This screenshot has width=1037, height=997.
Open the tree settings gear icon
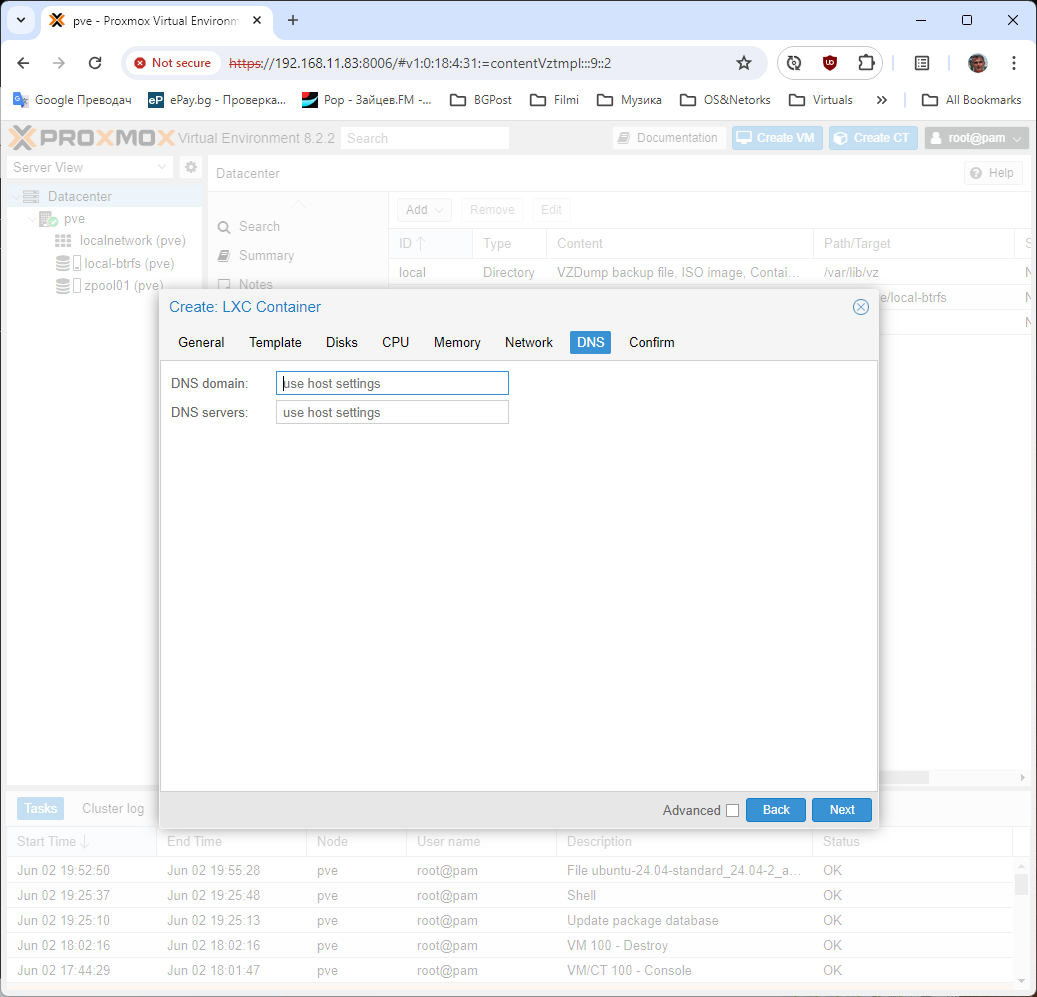[x=191, y=167]
